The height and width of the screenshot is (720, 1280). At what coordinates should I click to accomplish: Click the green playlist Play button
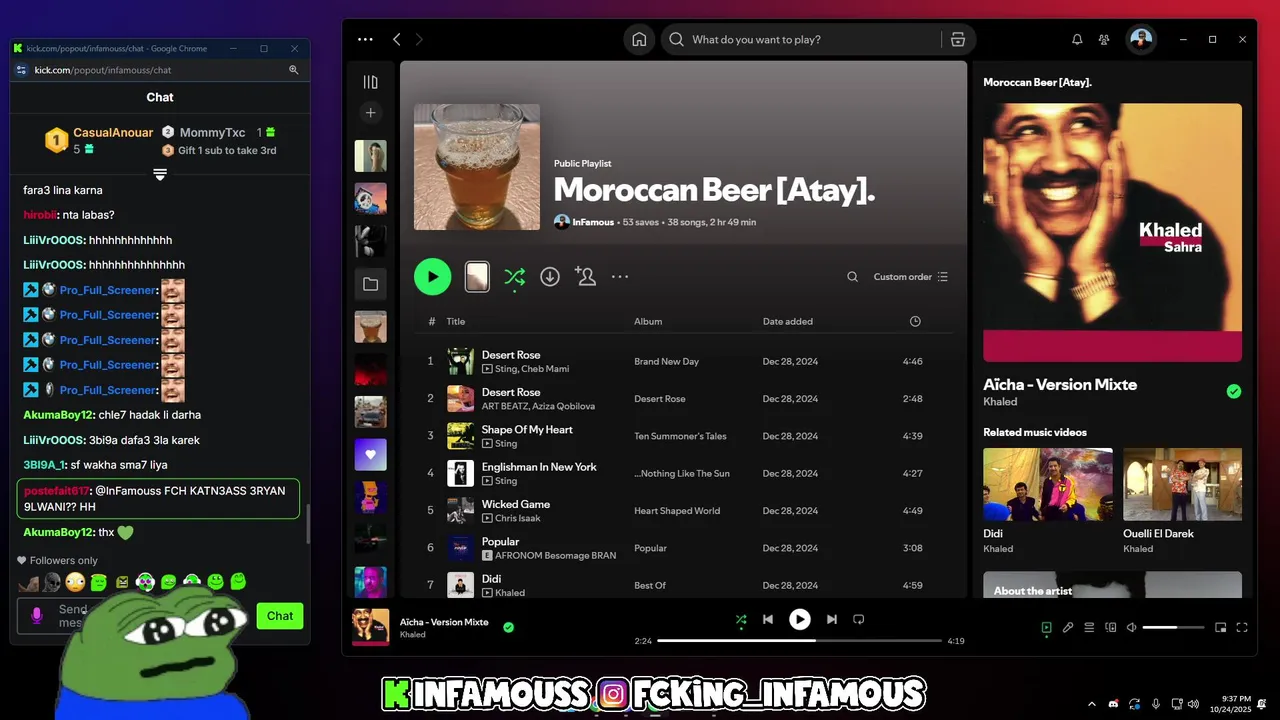coord(433,277)
